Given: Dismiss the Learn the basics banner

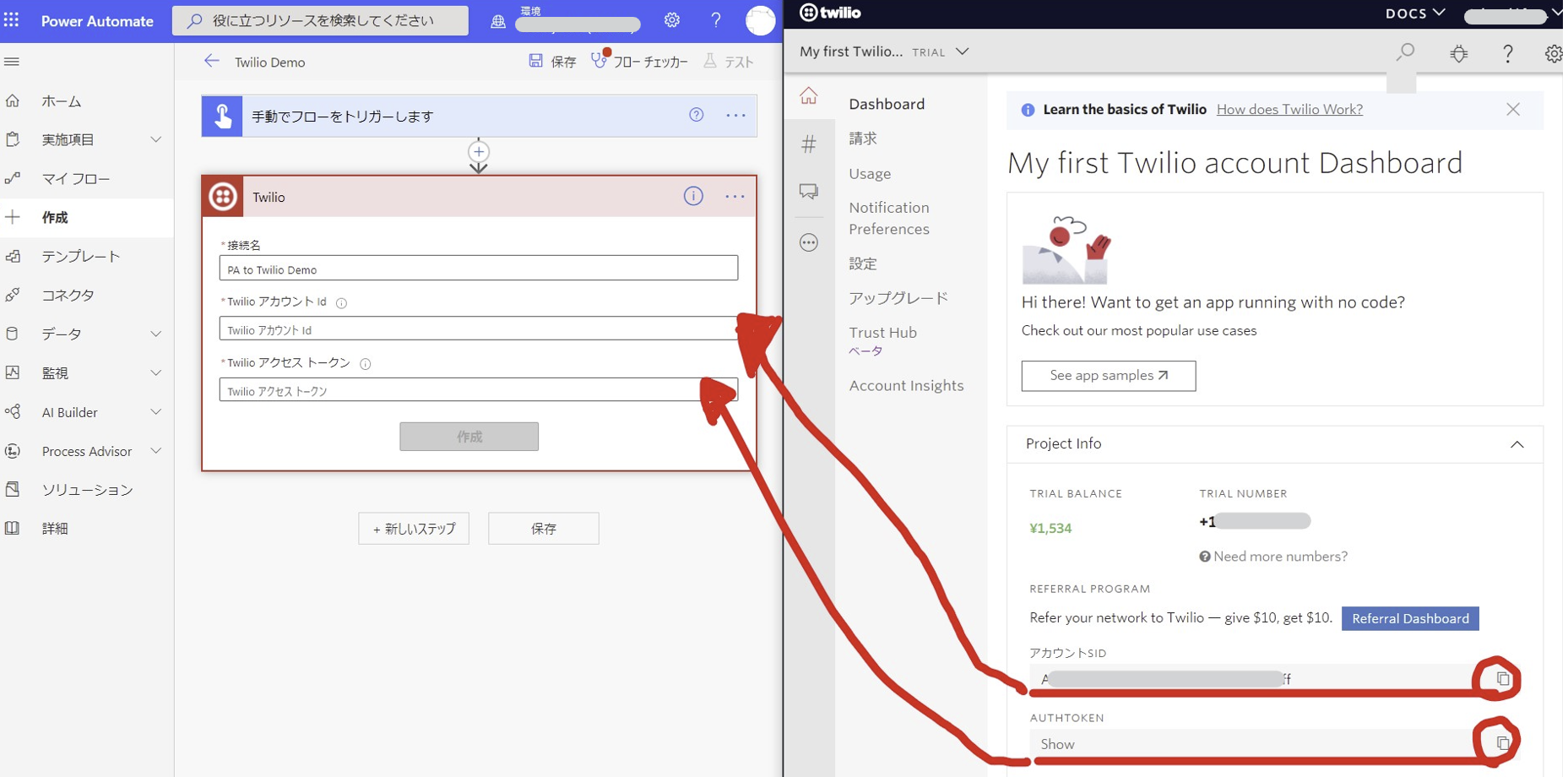Looking at the screenshot, I should click(x=1513, y=109).
